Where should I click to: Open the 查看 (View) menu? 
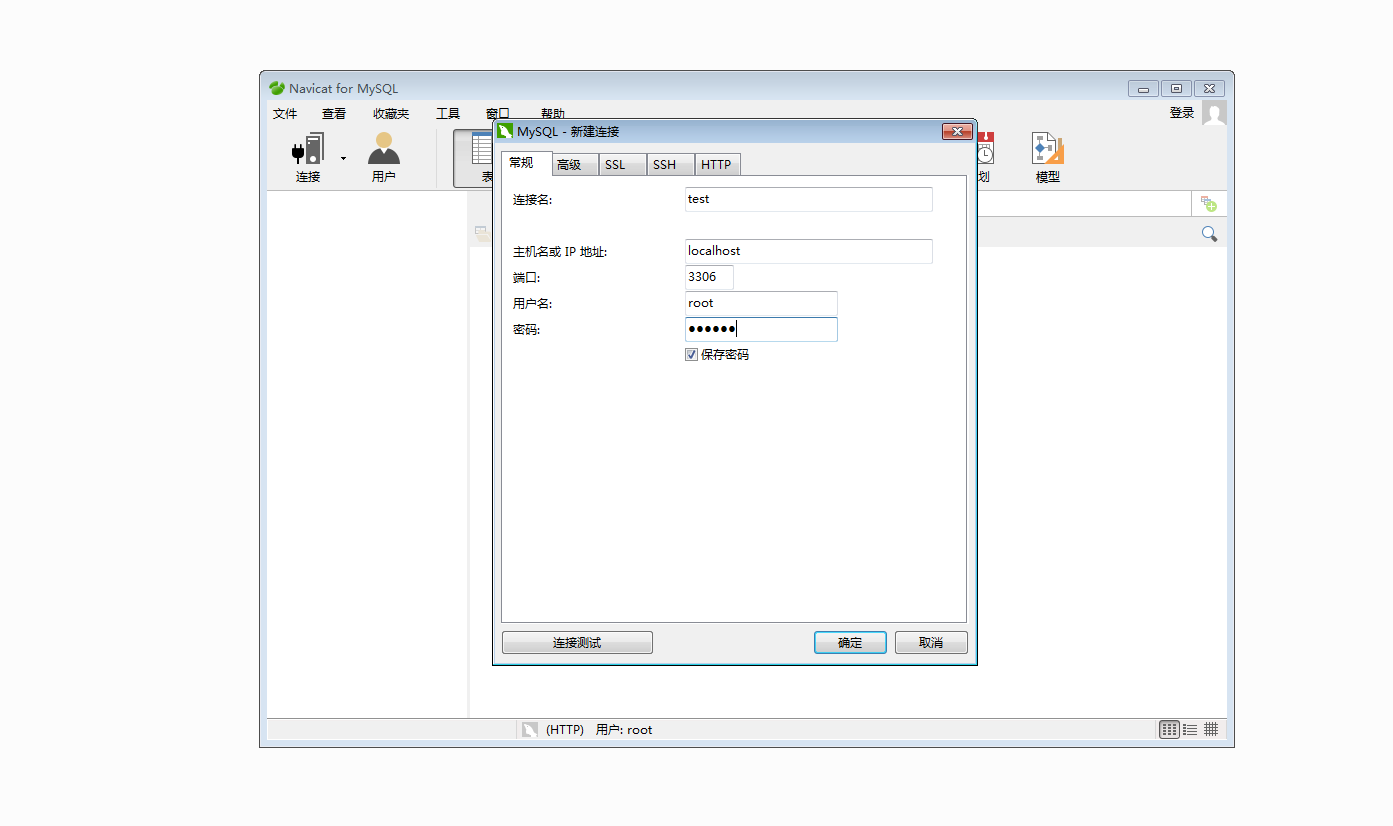click(x=334, y=114)
